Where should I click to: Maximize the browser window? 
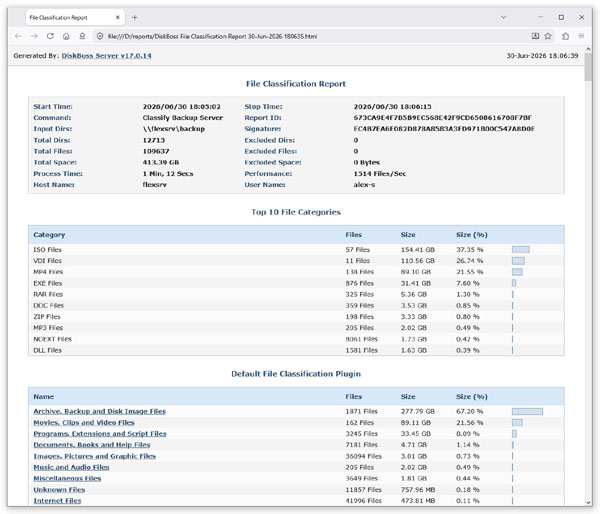(x=561, y=17)
